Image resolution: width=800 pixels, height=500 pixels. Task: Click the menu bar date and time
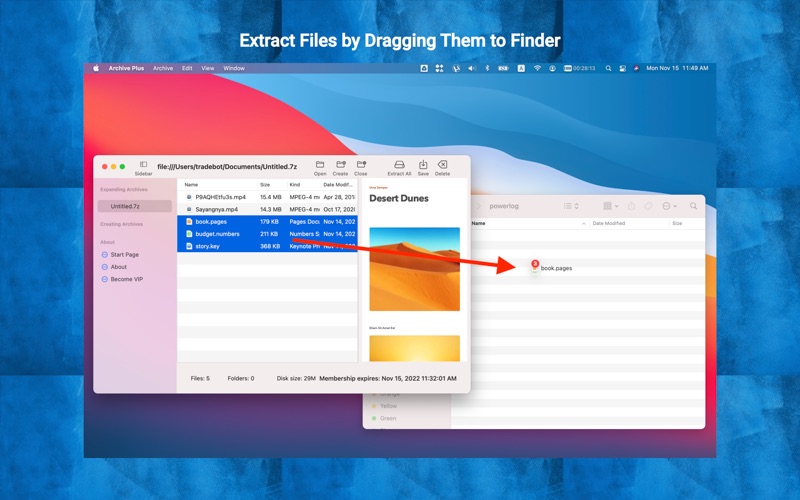coord(677,68)
